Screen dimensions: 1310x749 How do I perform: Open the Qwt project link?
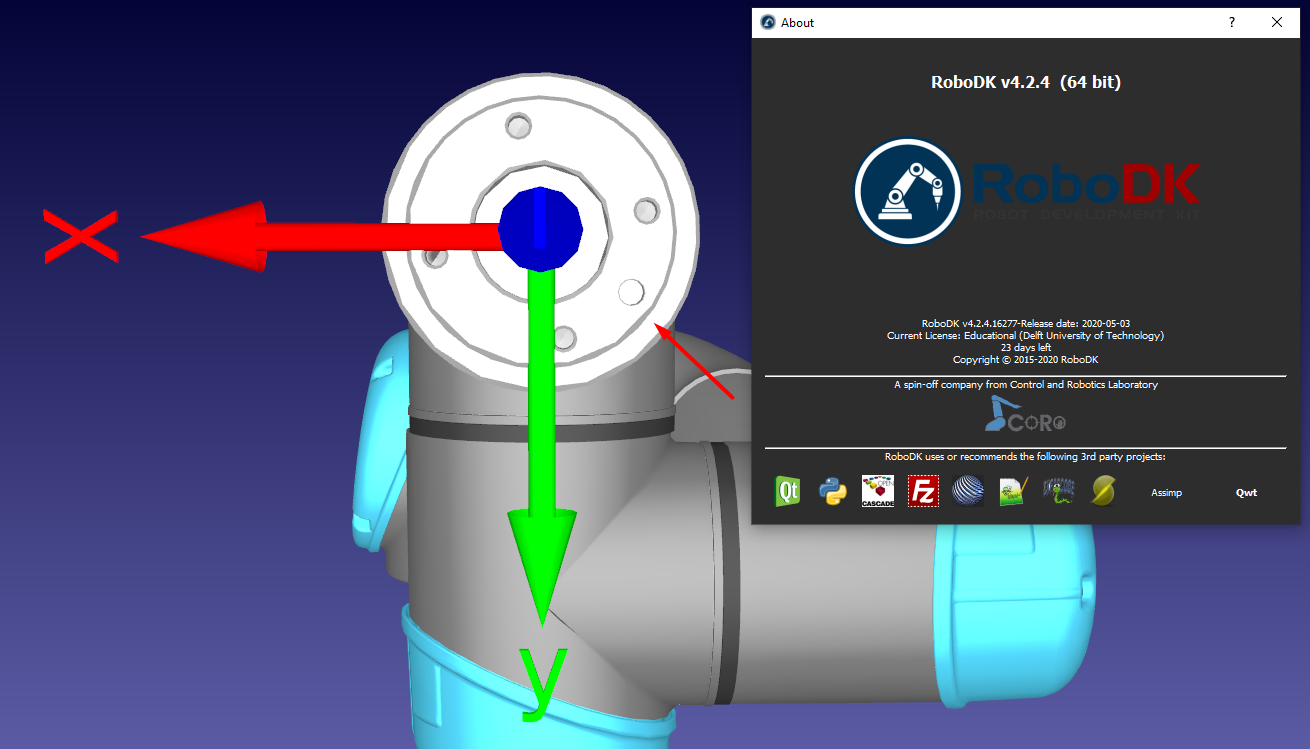pos(1246,492)
